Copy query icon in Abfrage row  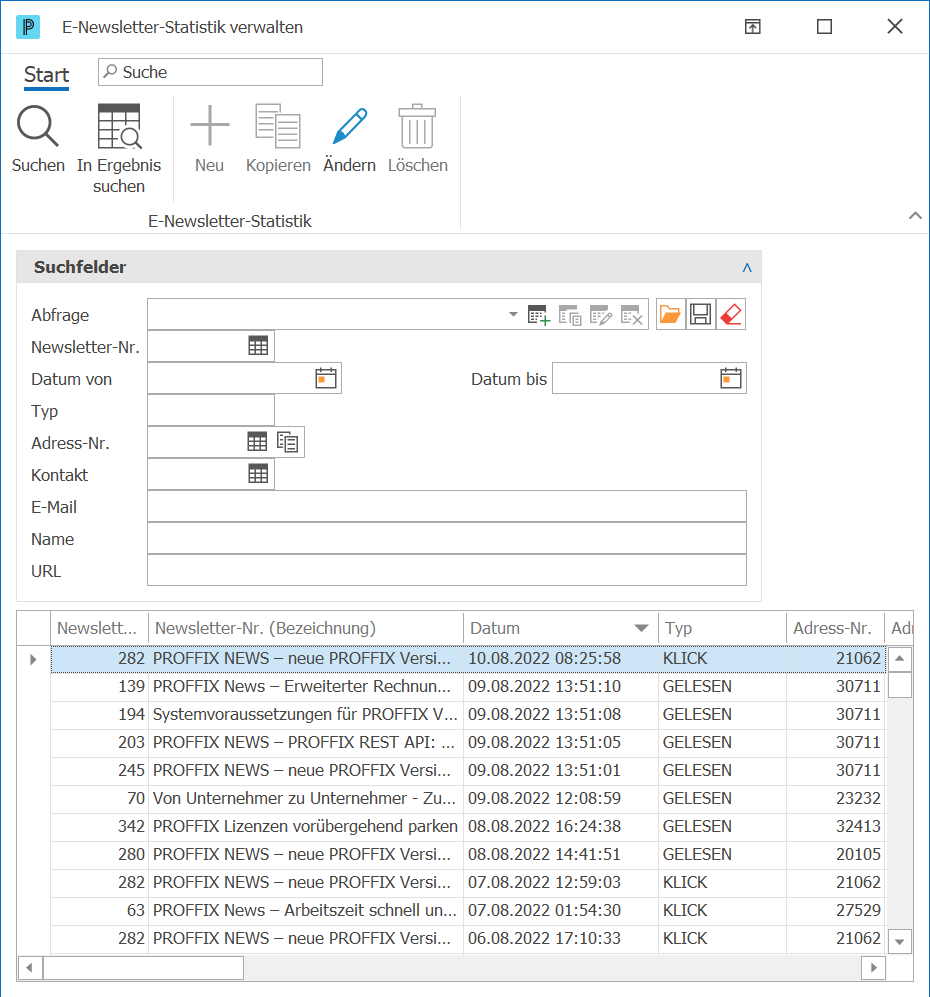[x=570, y=315]
